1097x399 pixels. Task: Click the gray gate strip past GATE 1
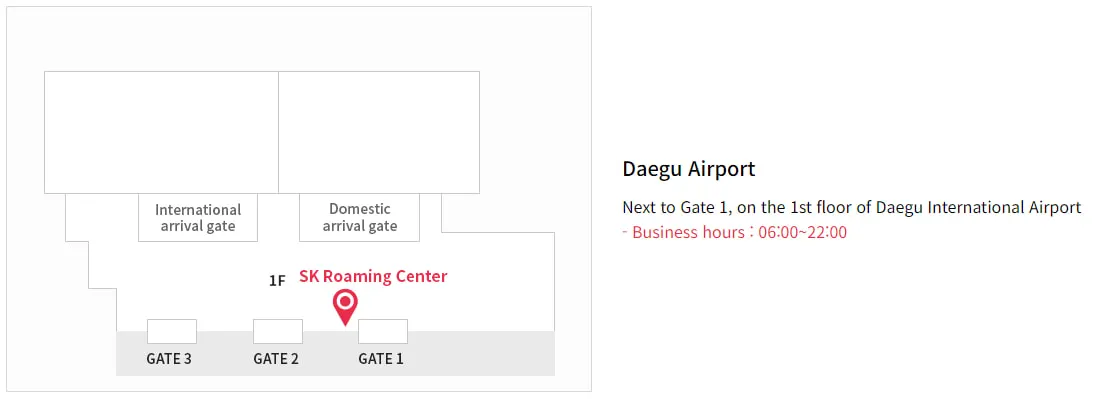point(481,354)
